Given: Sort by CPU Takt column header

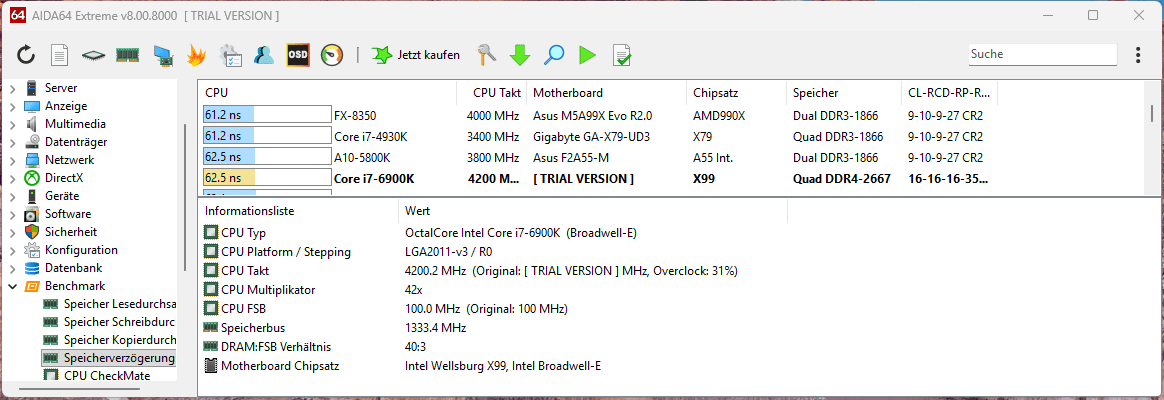Looking at the screenshot, I should 491,93.
